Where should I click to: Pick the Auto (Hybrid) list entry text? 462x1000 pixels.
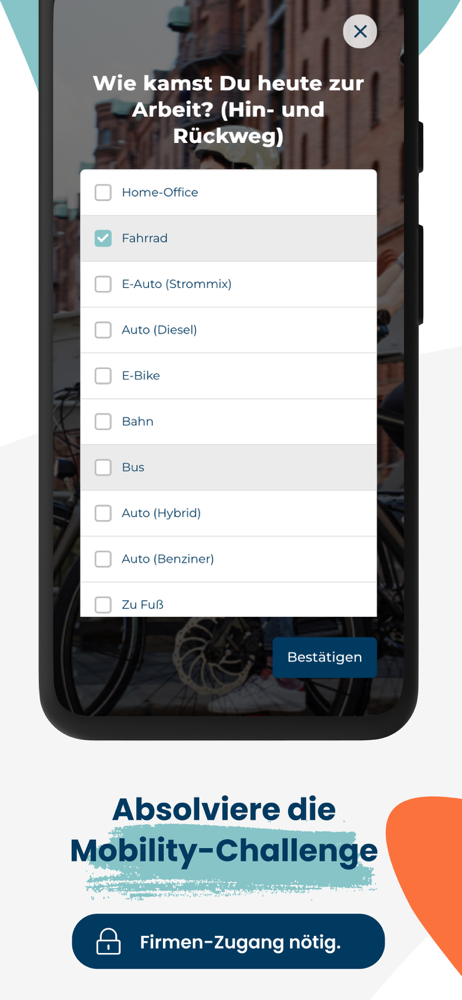[x=161, y=513]
